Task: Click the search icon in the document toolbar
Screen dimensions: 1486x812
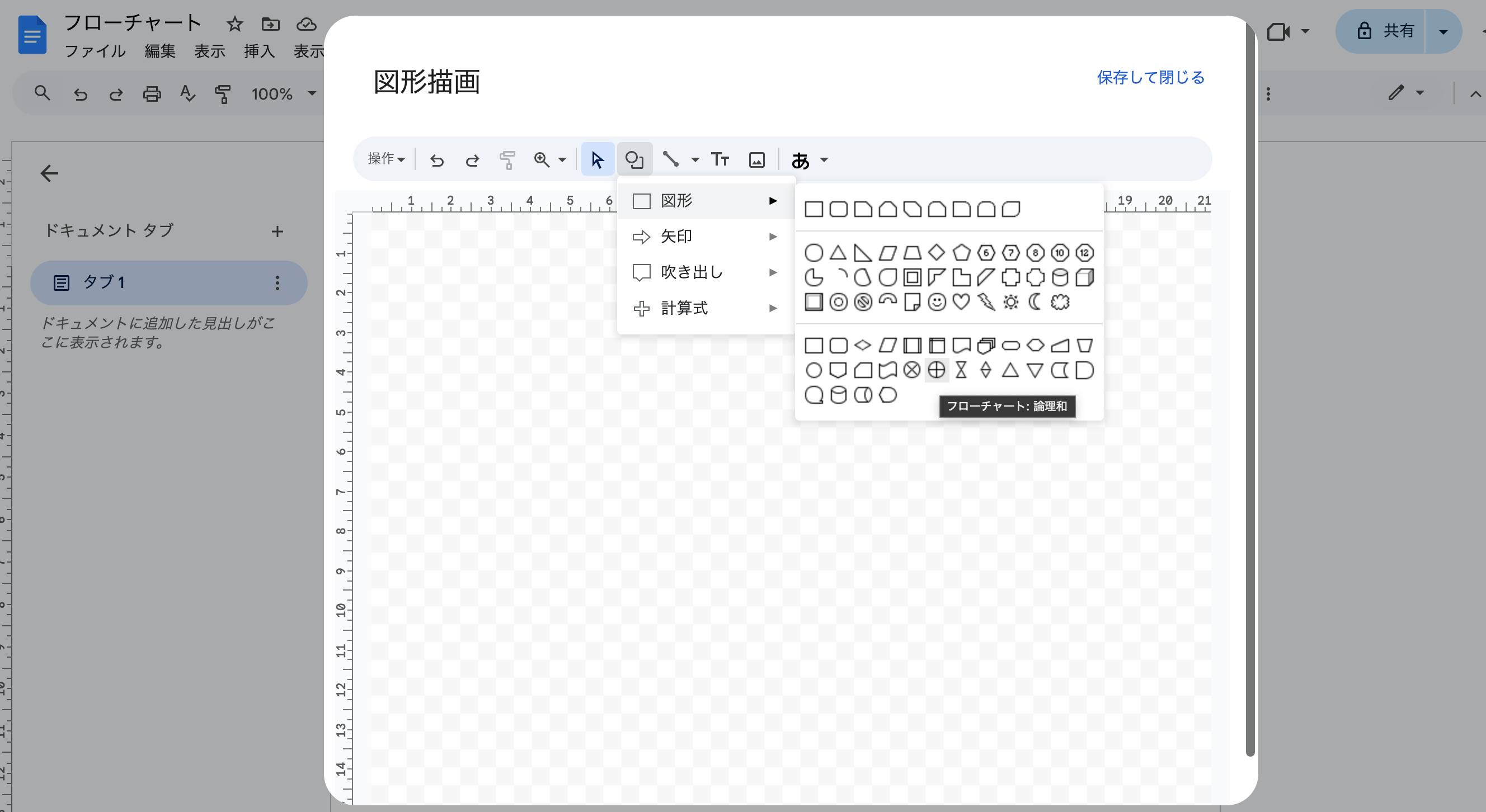Action: 41,93
